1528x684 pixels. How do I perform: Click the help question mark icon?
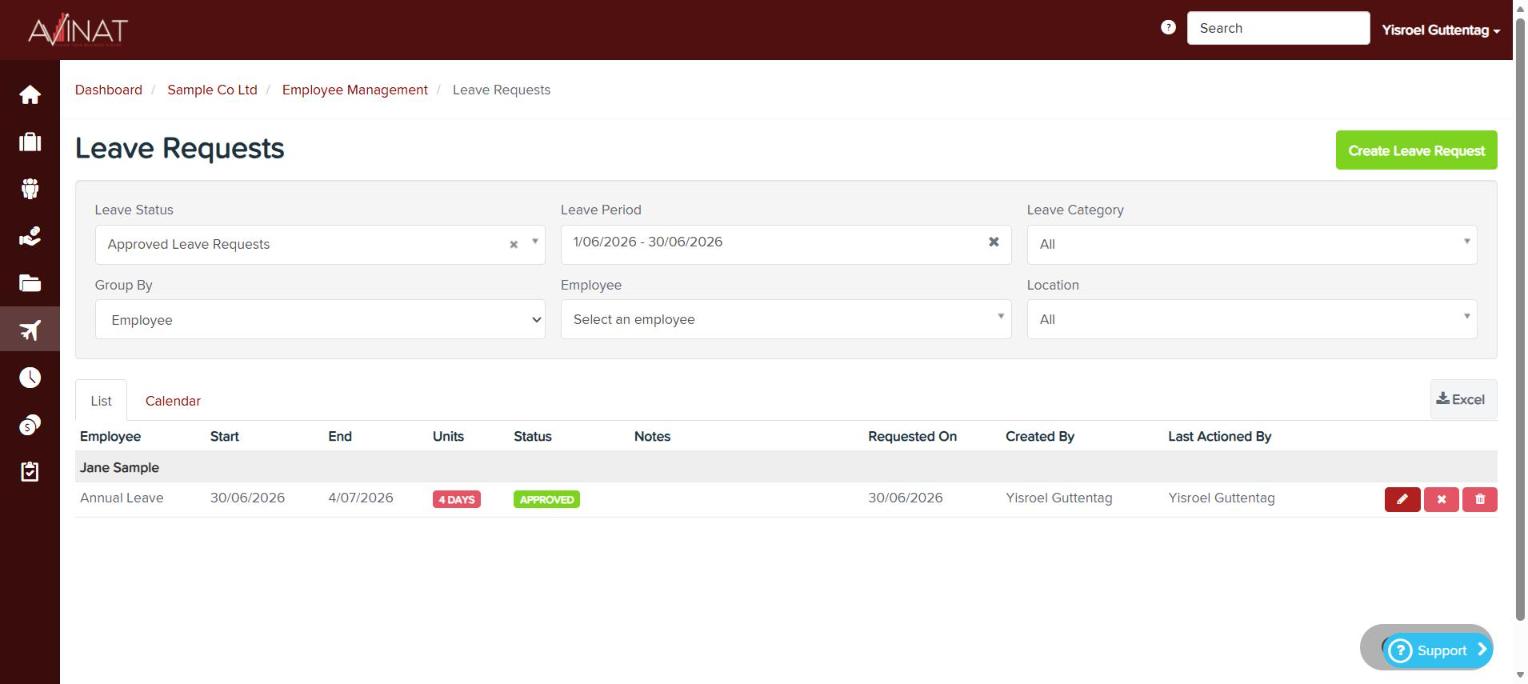1168,28
